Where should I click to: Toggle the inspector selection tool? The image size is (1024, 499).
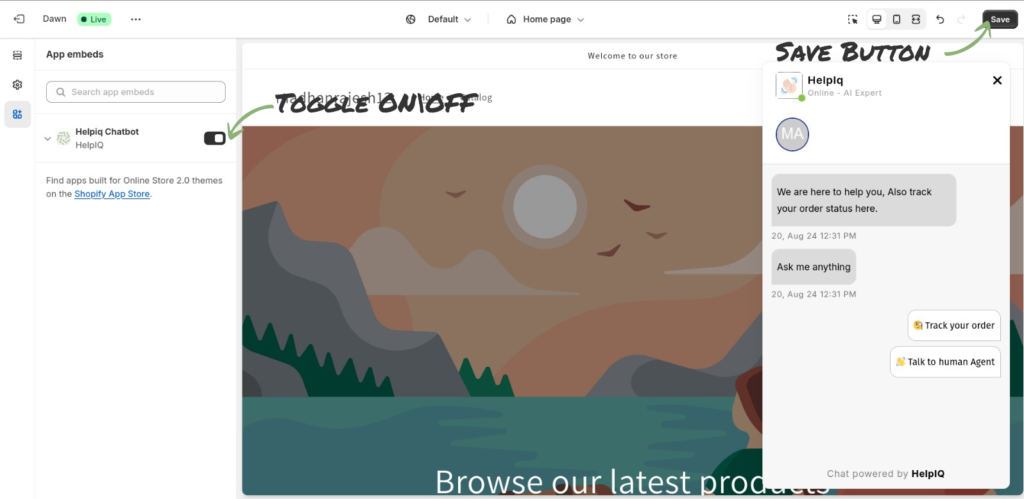point(853,20)
